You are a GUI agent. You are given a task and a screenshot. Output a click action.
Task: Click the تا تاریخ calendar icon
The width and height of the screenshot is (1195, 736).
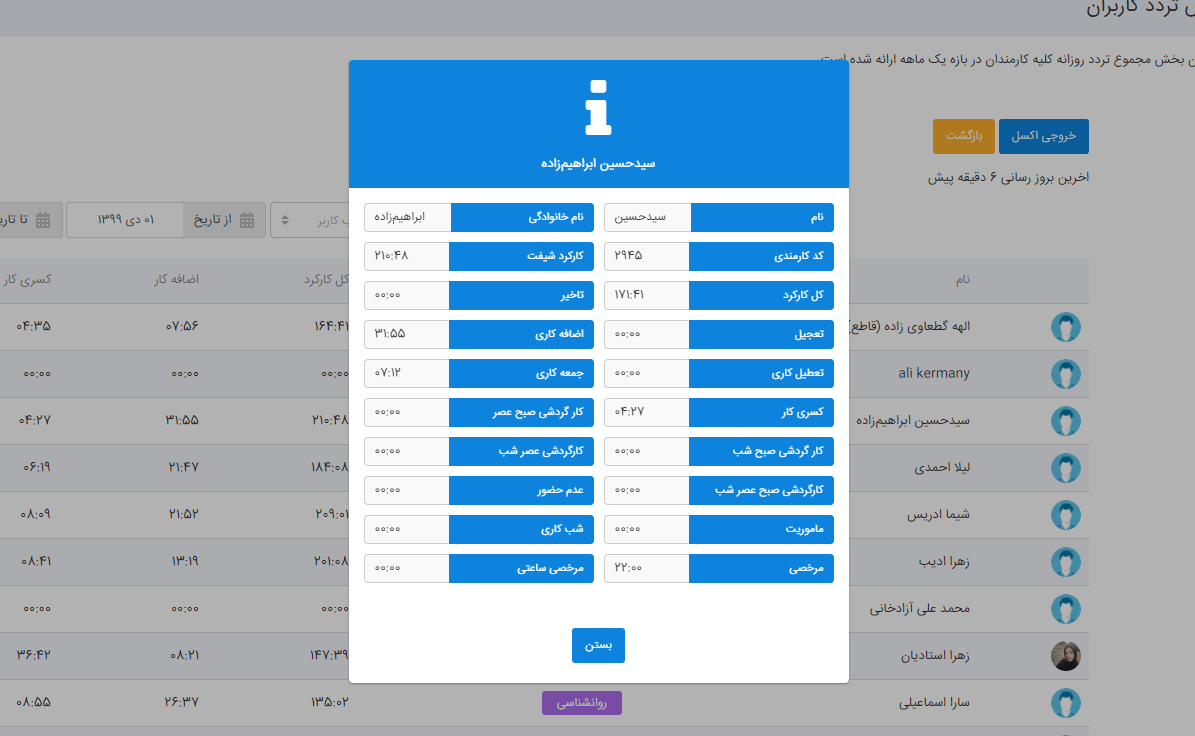[x=43, y=220]
